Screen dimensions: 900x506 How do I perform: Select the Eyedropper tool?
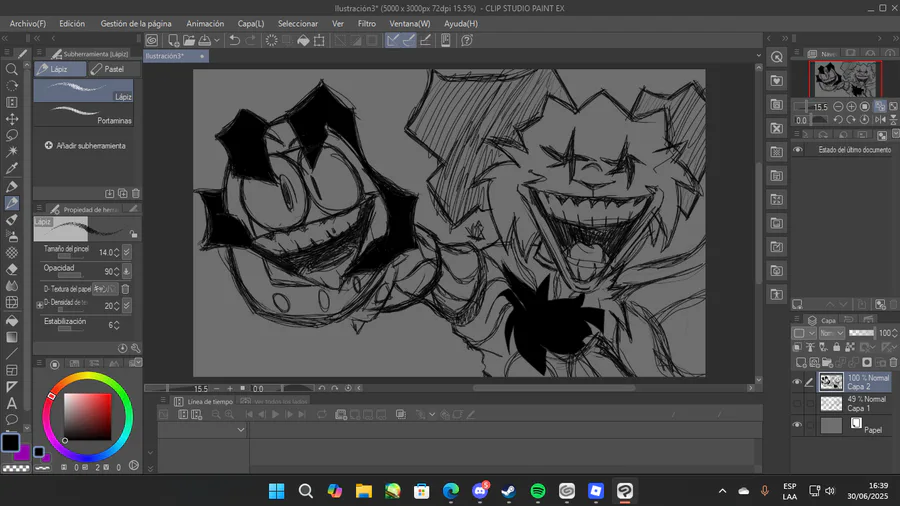click(11, 169)
